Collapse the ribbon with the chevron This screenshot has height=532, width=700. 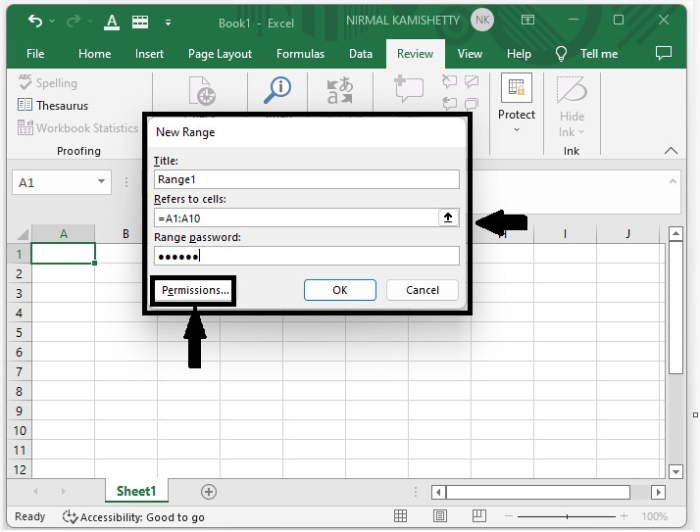point(671,150)
